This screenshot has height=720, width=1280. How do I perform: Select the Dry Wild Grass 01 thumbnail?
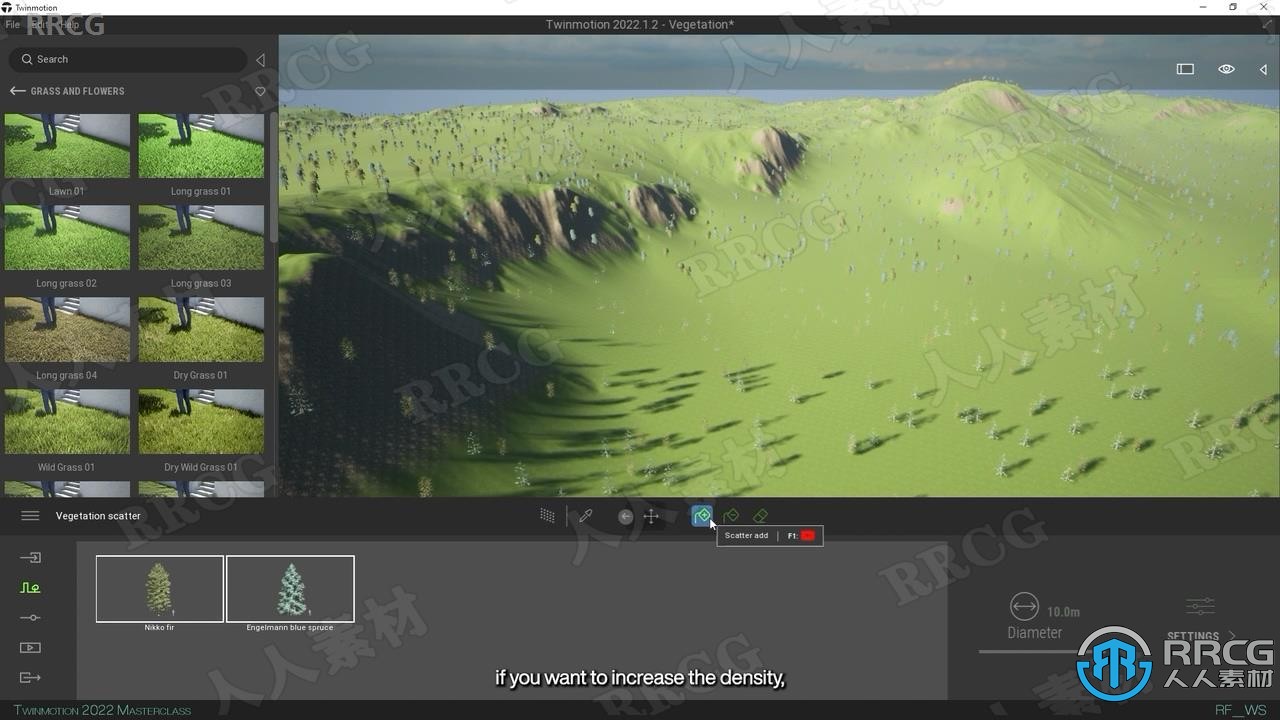coord(201,422)
